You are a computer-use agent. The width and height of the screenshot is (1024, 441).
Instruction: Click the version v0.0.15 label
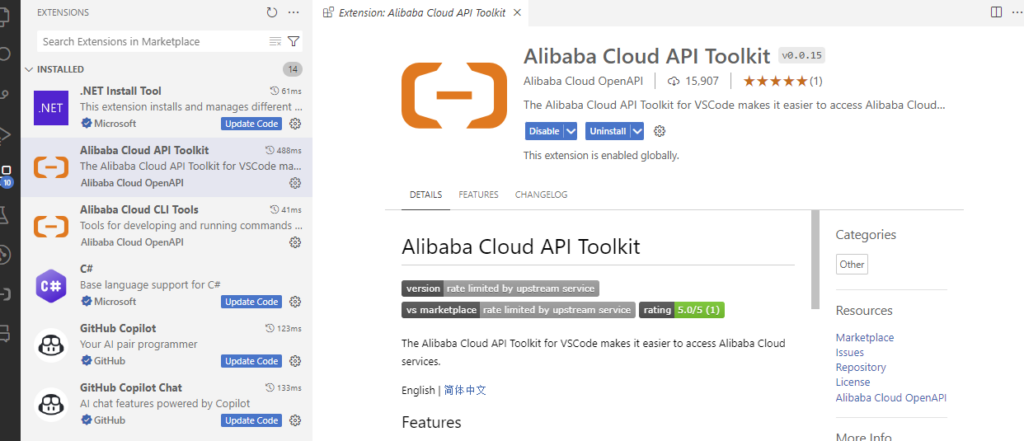801,56
